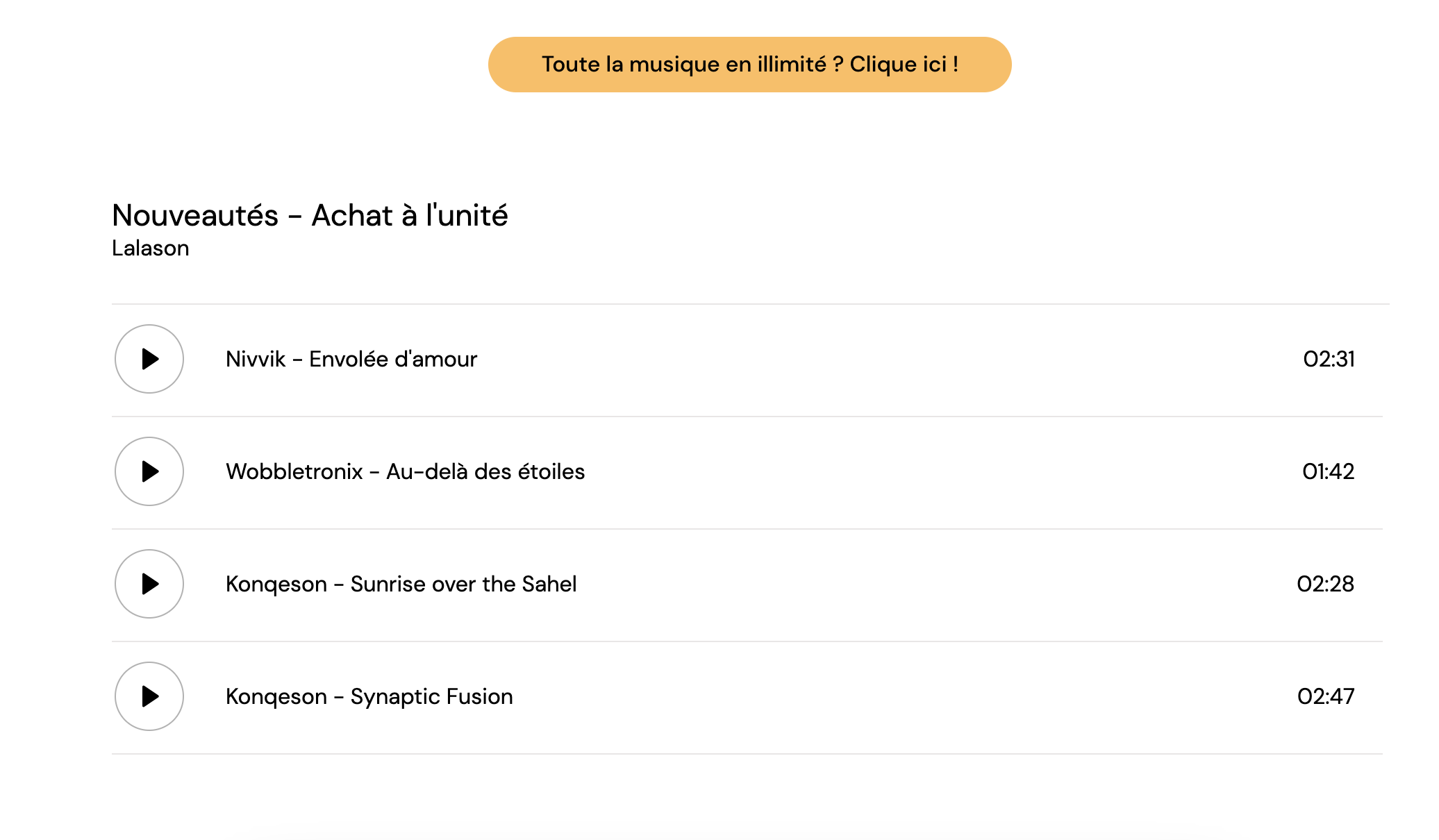Play Nivvik - Envolée d'amour track
The height and width of the screenshot is (840, 1439).
coord(149,359)
